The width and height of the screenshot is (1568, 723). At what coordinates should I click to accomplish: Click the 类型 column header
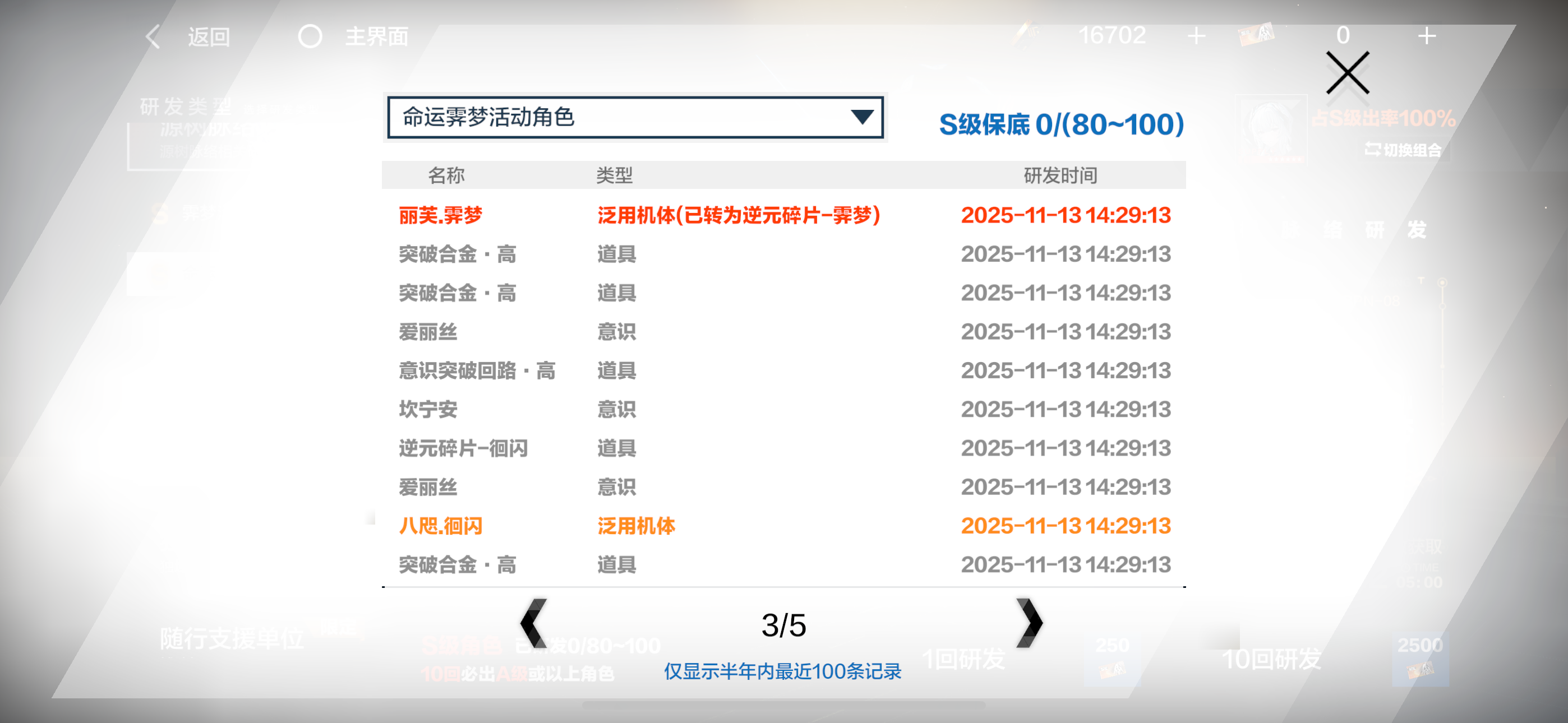click(614, 175)
